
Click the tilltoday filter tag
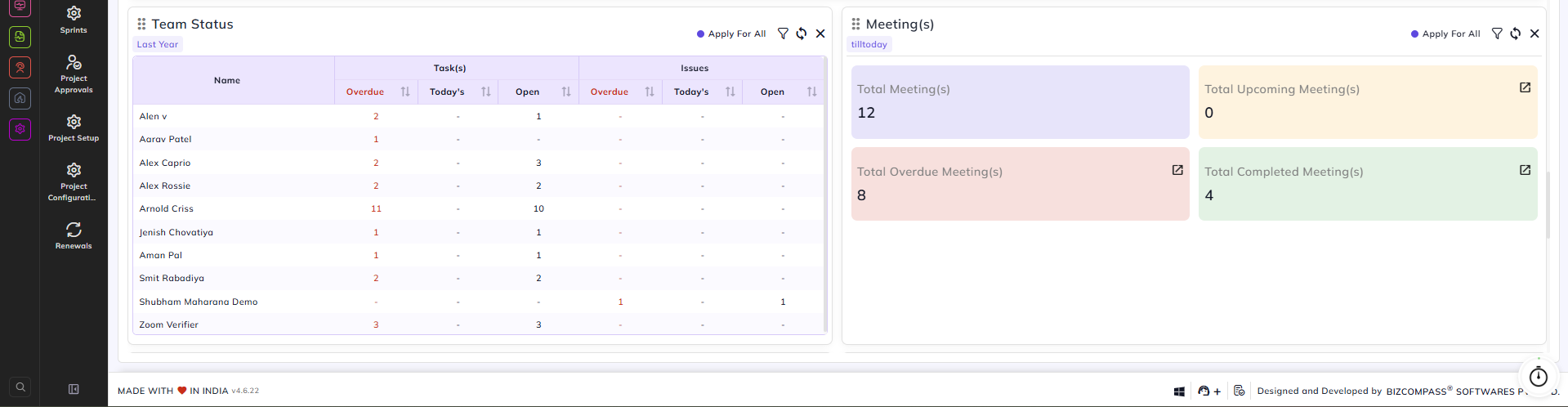[x=869, y=44]
